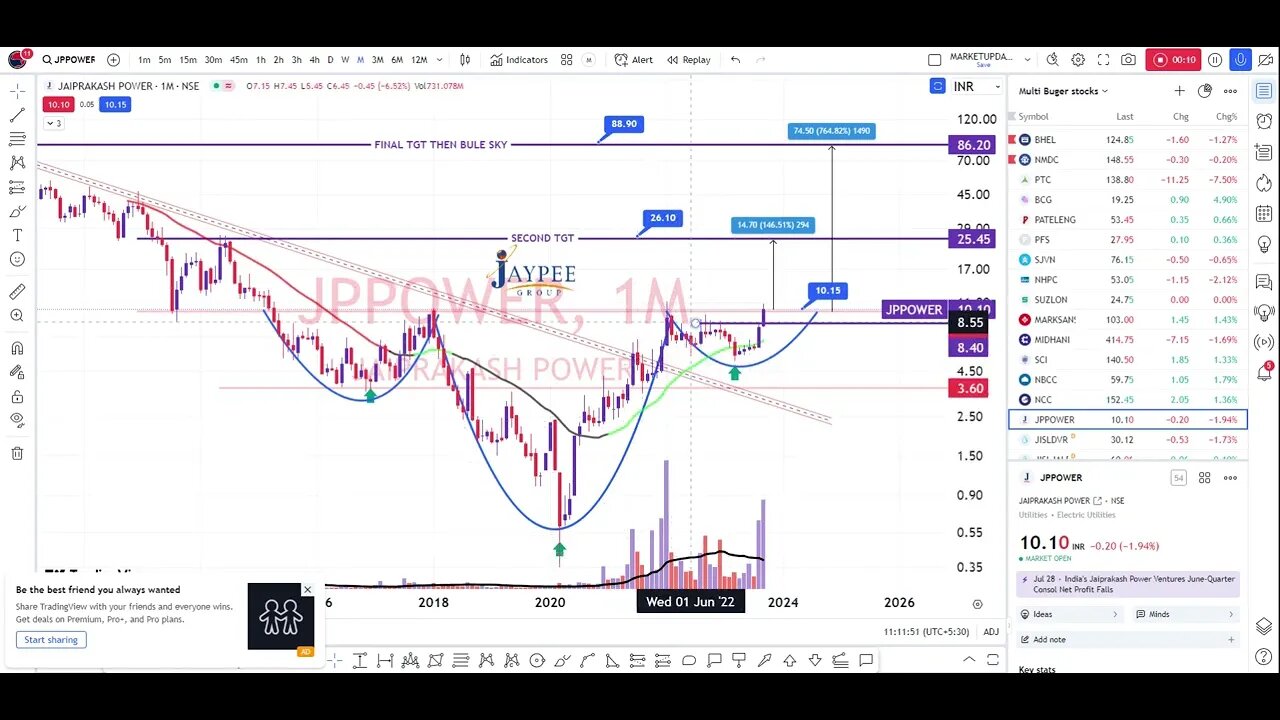Open the watchlist panel icon
1280x720 pixels.
pyautogui.click(x=1264, y=91)
